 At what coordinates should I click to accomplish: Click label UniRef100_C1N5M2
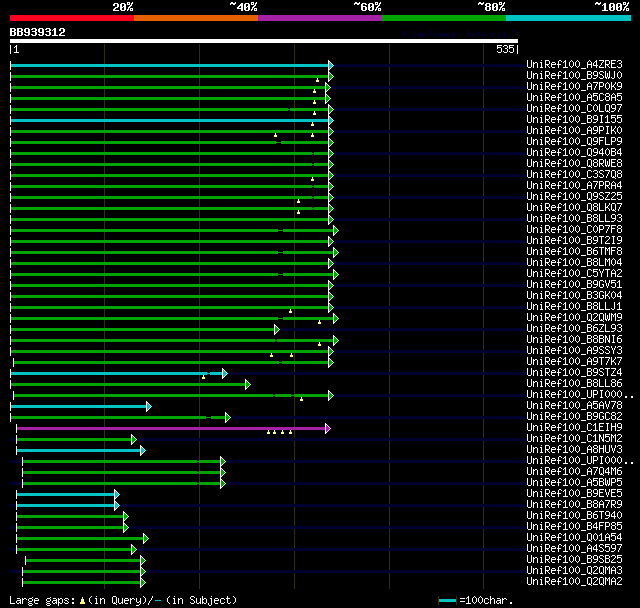pyautogui.click(x=574, y=439)
